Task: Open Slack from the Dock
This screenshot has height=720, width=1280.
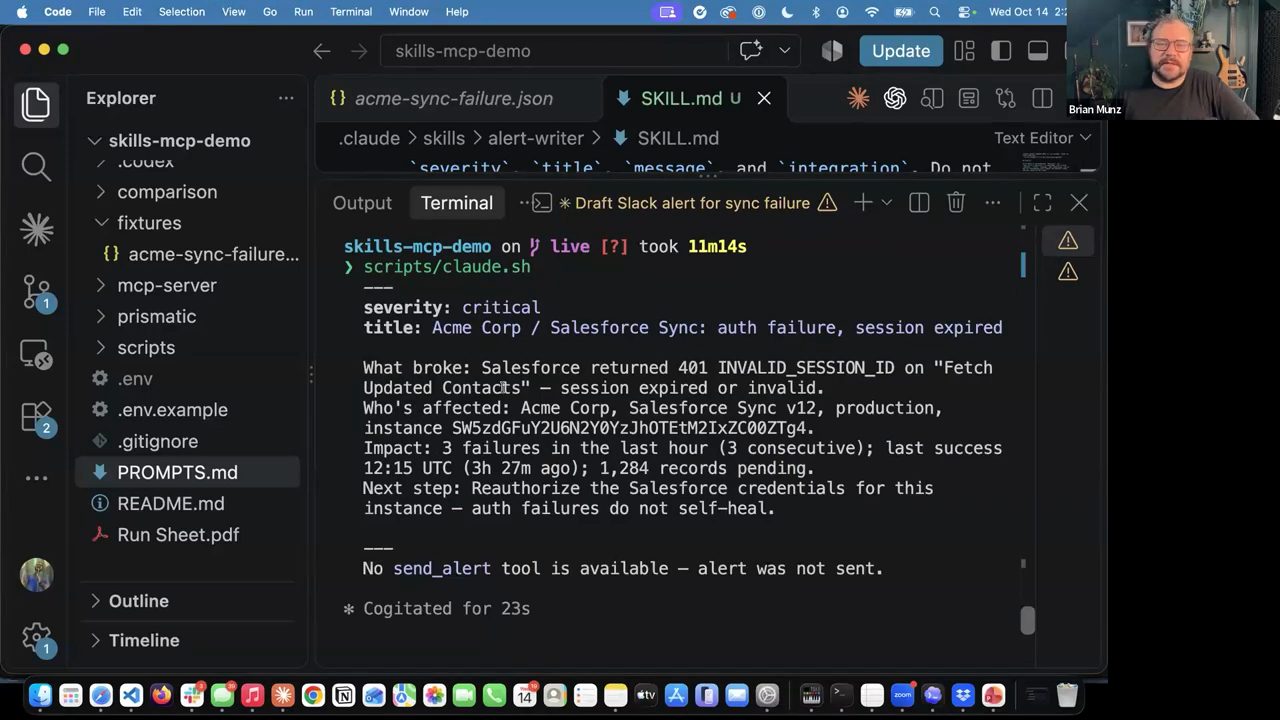Action: (x=192, y=695)
